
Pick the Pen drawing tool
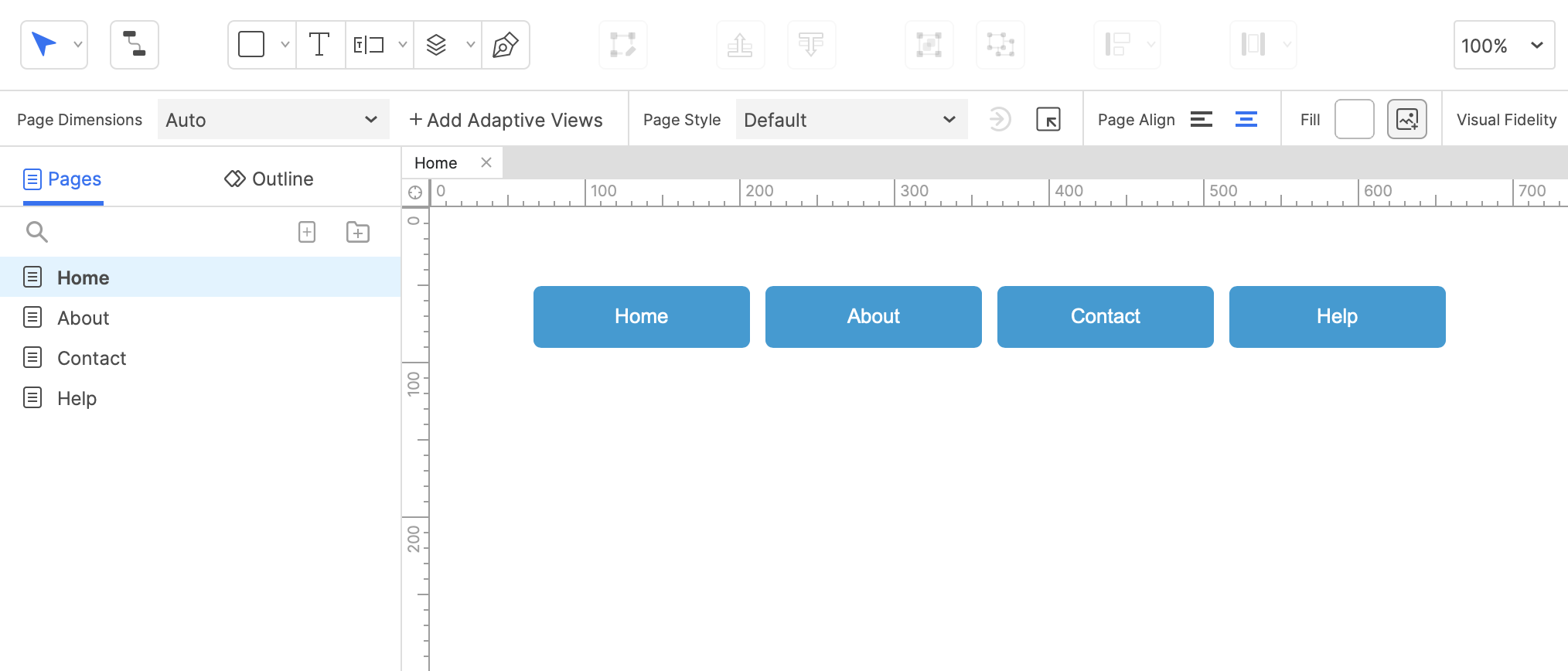click(505, 45)
